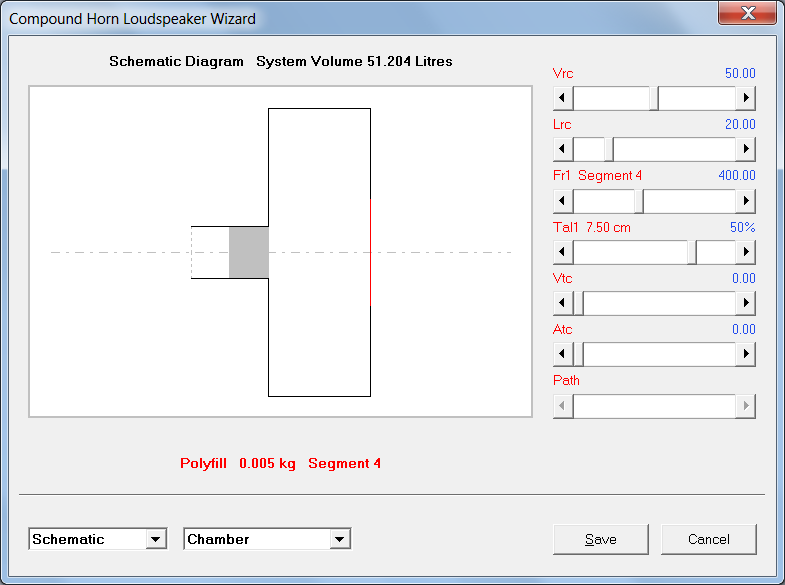The height and width of the screenshot is (585, 785).
Task: Click the Atc label
Action: coord(562,329)
